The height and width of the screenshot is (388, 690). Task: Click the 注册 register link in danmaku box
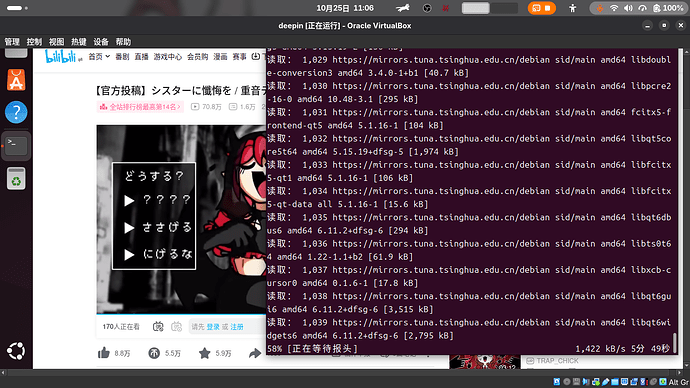[x=237, y=327]
